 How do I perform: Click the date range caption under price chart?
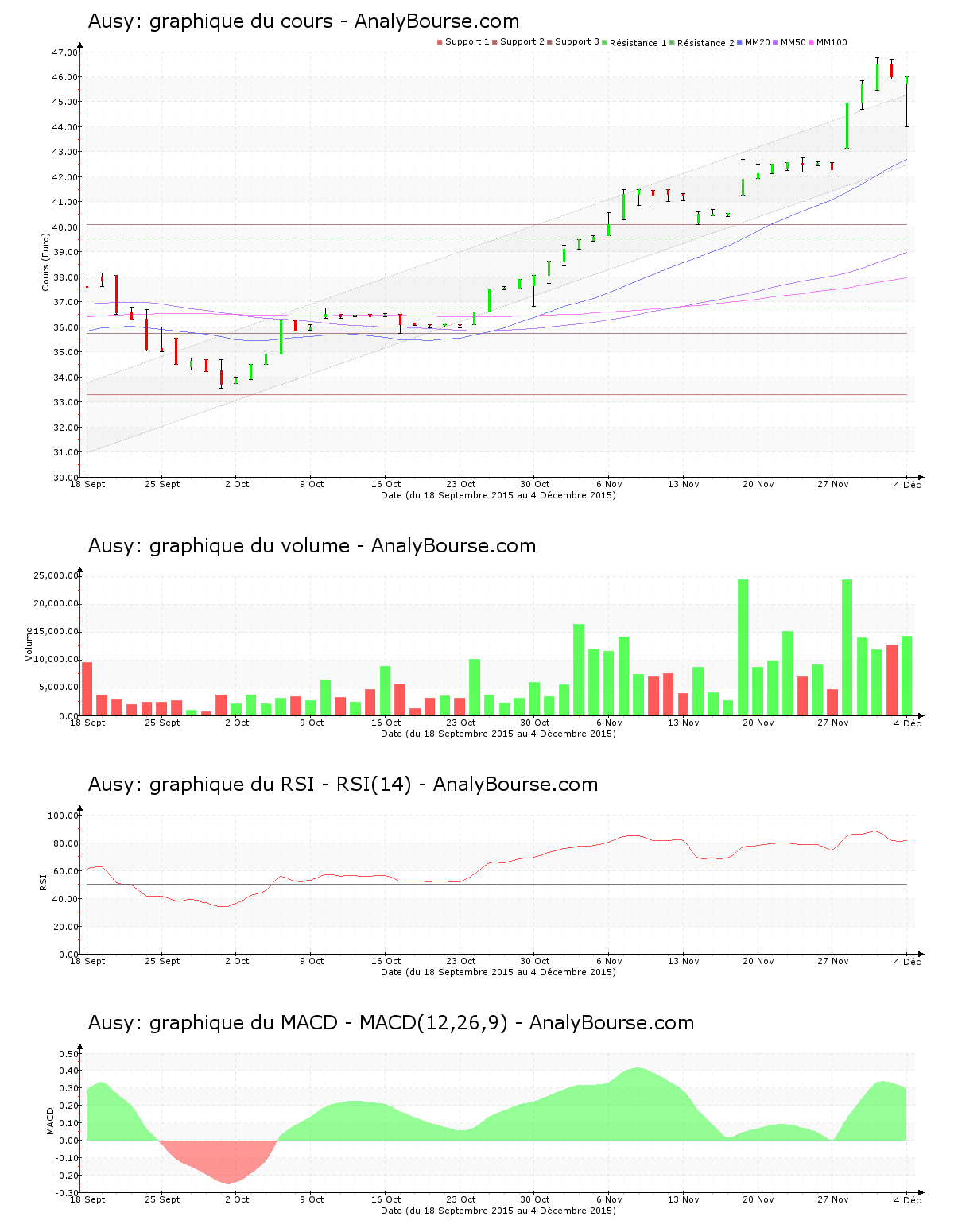click(498, 495)
